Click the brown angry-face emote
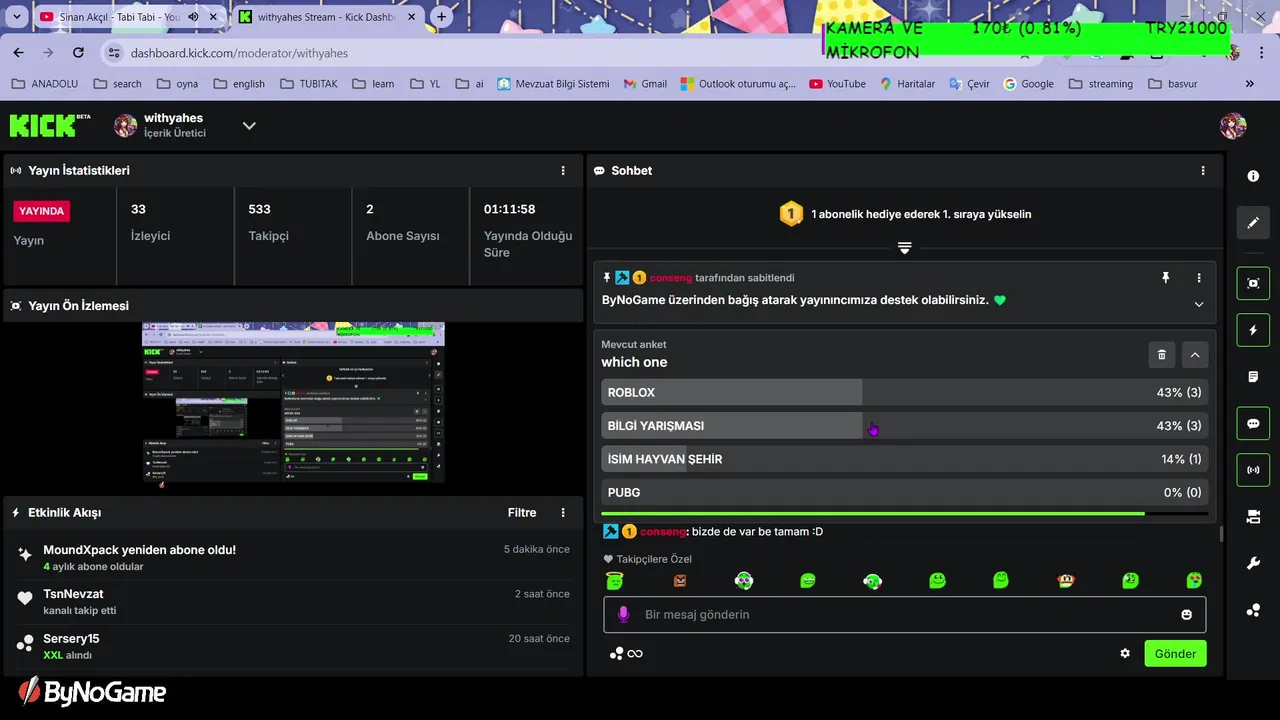Viewport: 1280px width, 720px height. click(x=680, y=581)
